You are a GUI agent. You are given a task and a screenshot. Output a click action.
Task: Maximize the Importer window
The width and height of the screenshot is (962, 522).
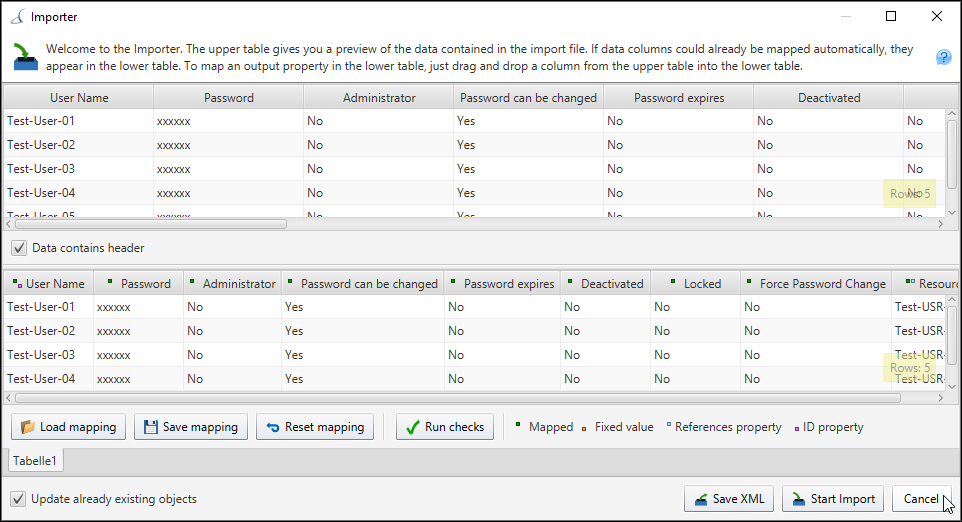click(x=891, y=17)
